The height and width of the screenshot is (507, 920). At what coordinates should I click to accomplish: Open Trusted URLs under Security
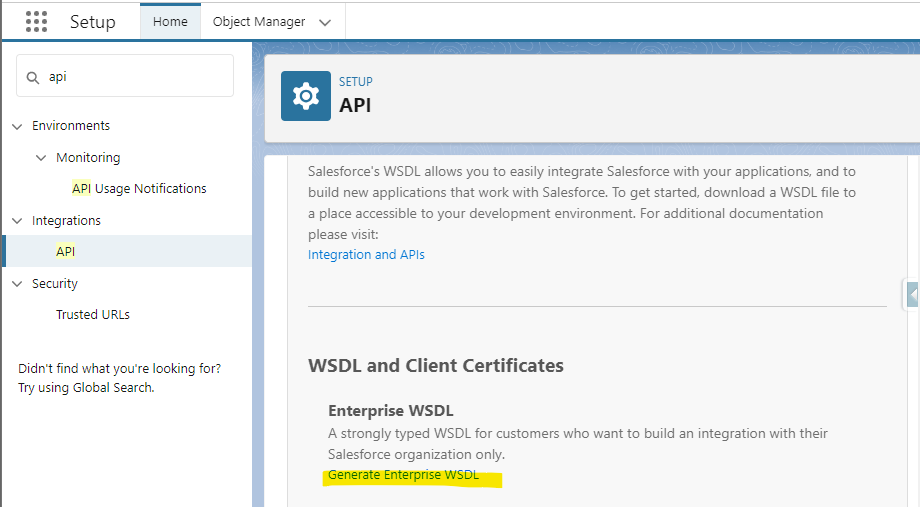pyautogui.click(x=93, y=315)
